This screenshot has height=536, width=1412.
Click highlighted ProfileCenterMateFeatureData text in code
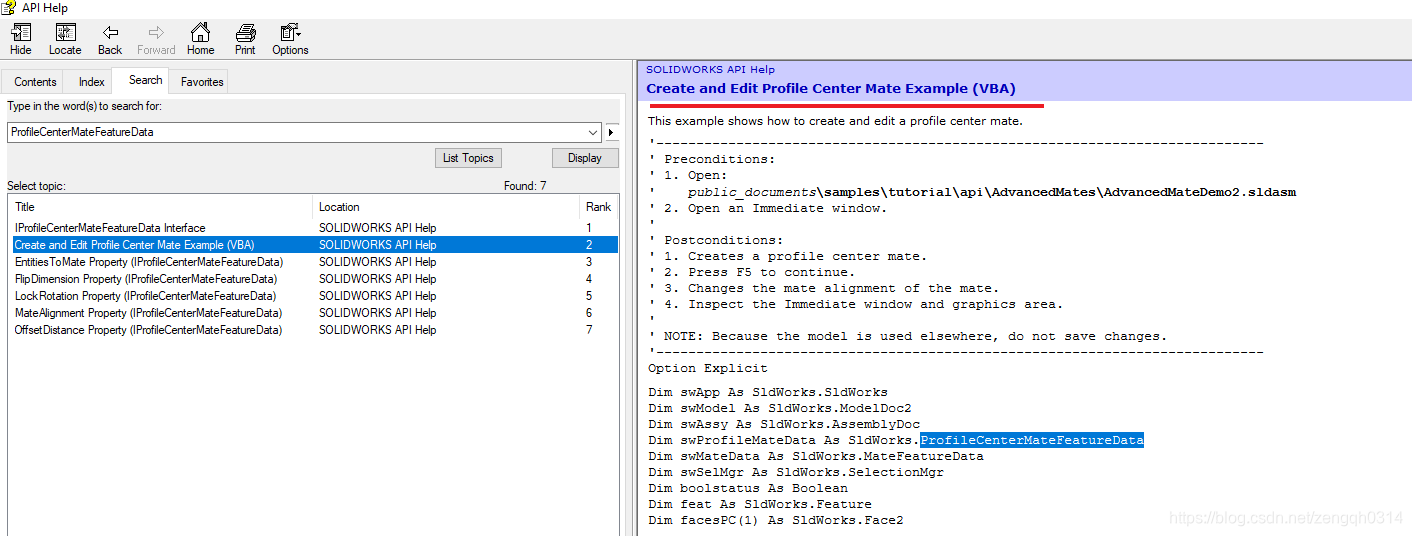[1032, 440]
